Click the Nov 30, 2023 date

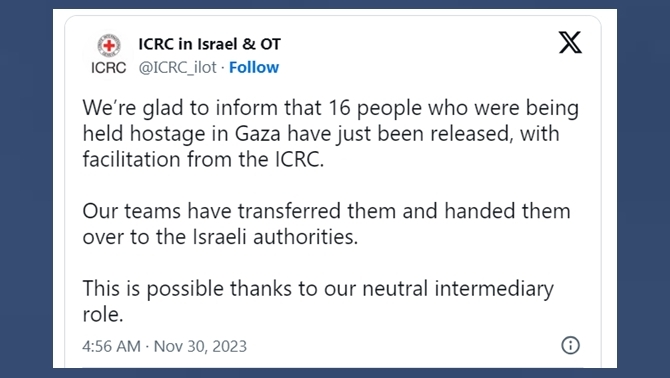[x=200, y=346]
